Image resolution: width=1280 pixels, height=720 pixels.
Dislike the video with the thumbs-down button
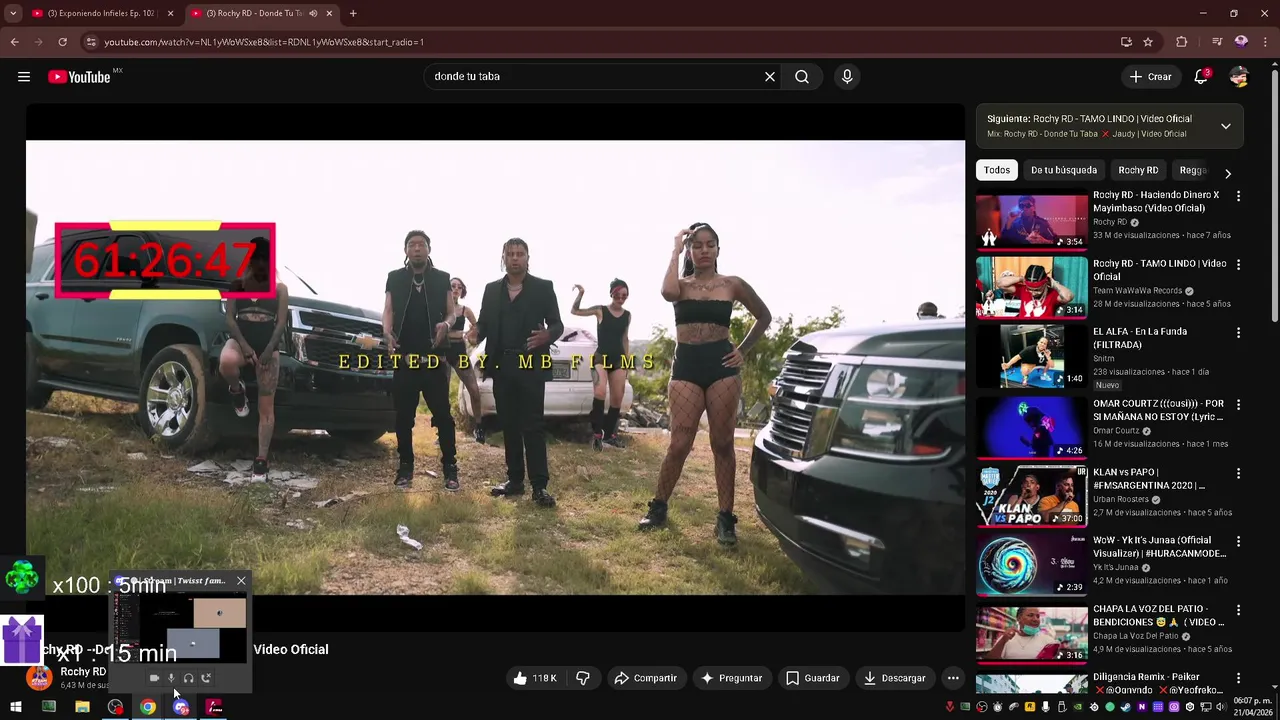[583, 678]
